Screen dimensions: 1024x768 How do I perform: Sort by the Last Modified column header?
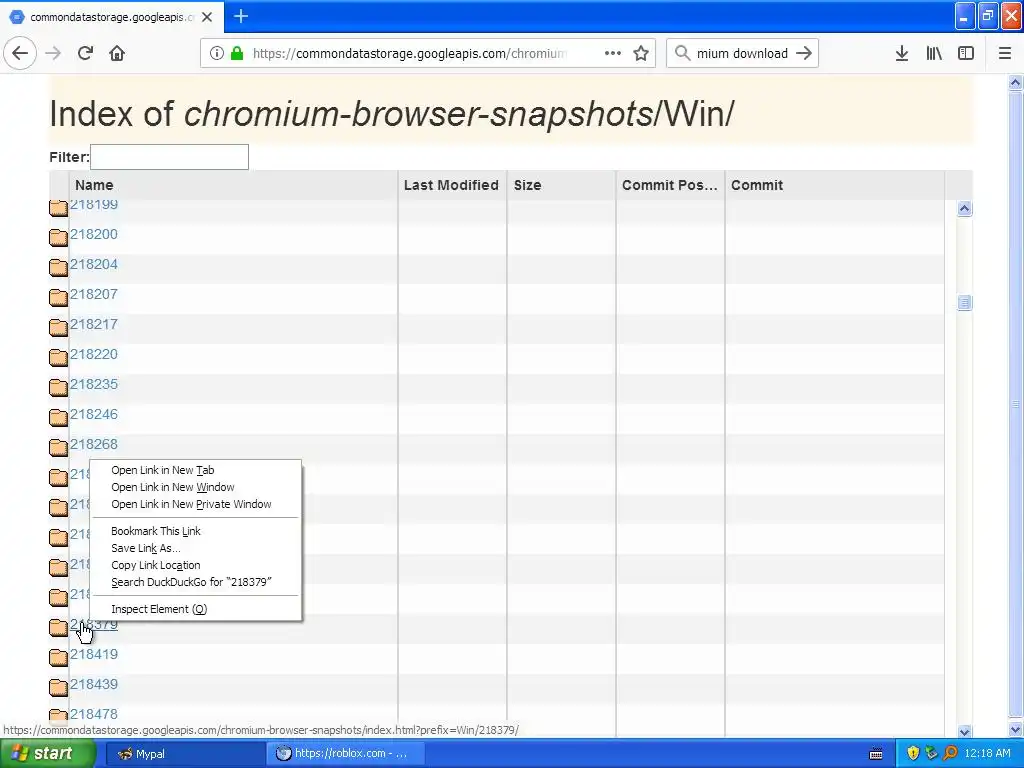tap(452, 185)
